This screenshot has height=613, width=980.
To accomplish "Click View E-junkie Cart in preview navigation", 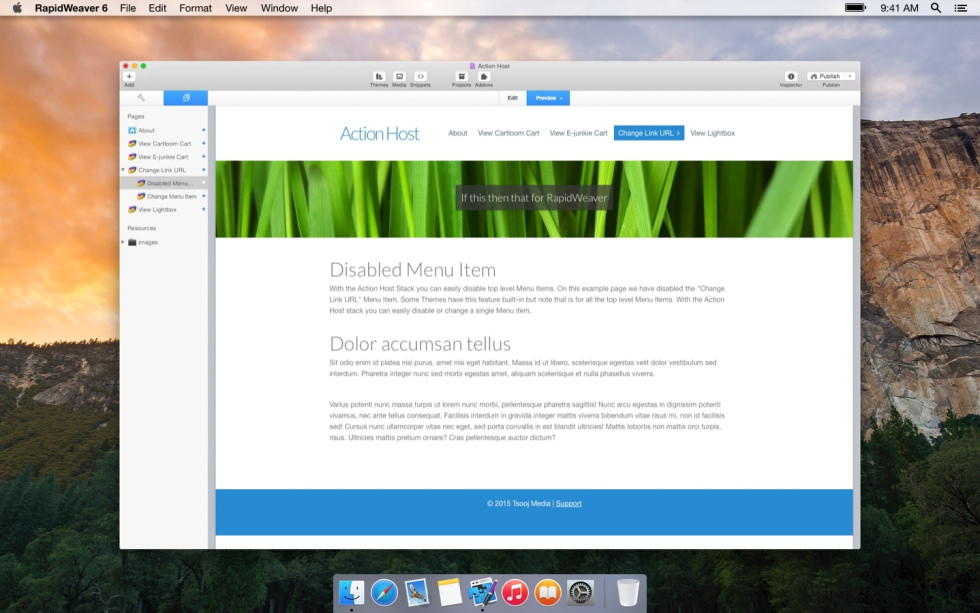I will click(x=578, y=133).
